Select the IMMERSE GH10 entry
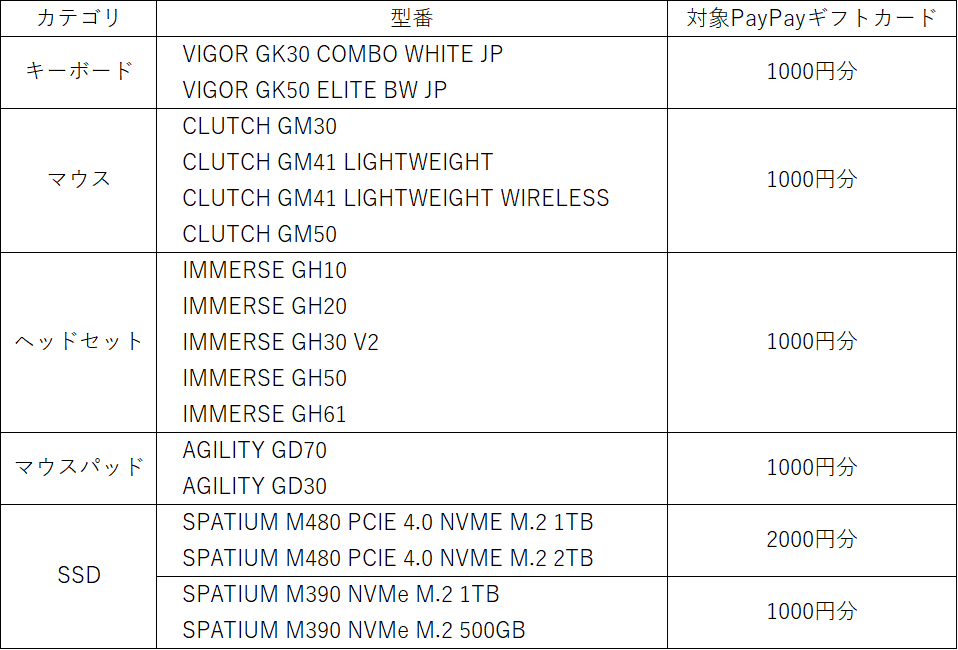The image size is (958, 650). (x=264, y=270)
